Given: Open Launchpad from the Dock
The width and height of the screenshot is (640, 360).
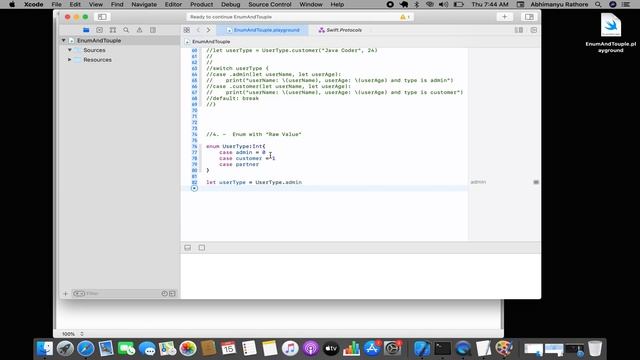Looking at the screenshot, I should 65,349.
